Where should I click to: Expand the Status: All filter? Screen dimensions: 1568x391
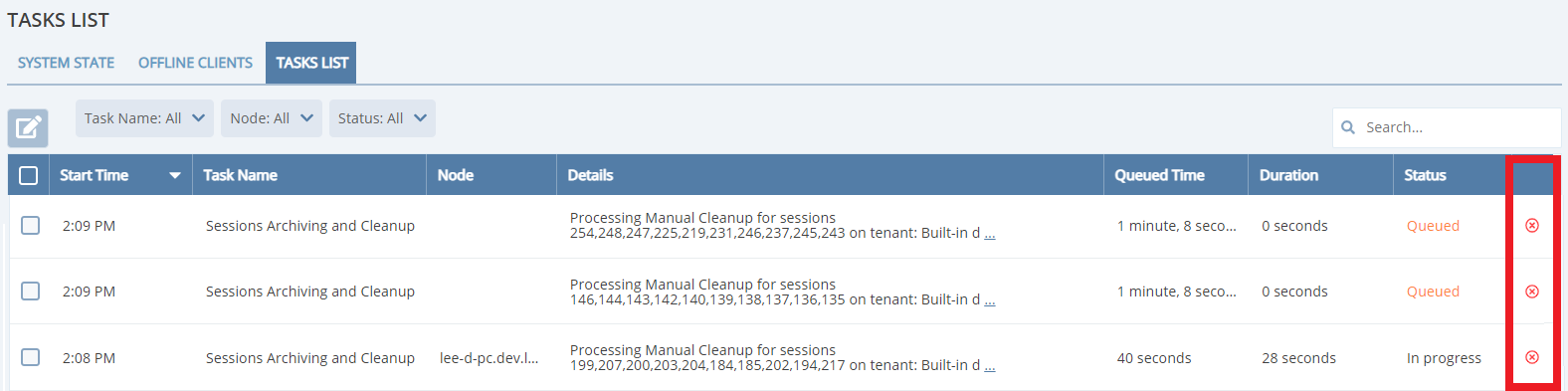[382, 118]
